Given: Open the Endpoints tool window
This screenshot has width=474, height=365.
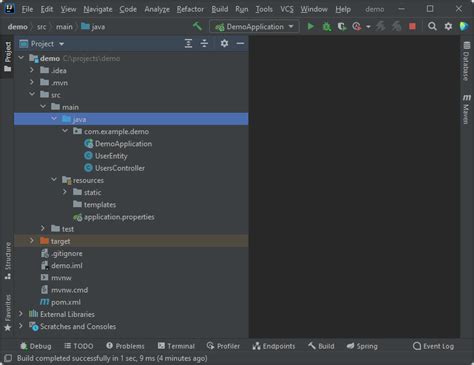Looking at the screenshot, I should (274, 346).
